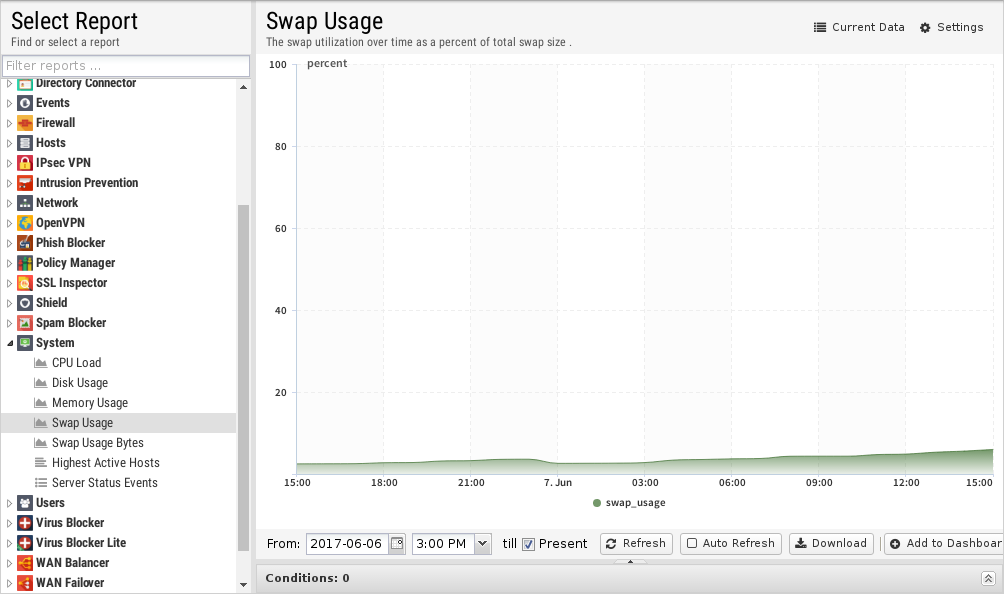Click the Virus Blocker Lite icon

click(25, 543)
